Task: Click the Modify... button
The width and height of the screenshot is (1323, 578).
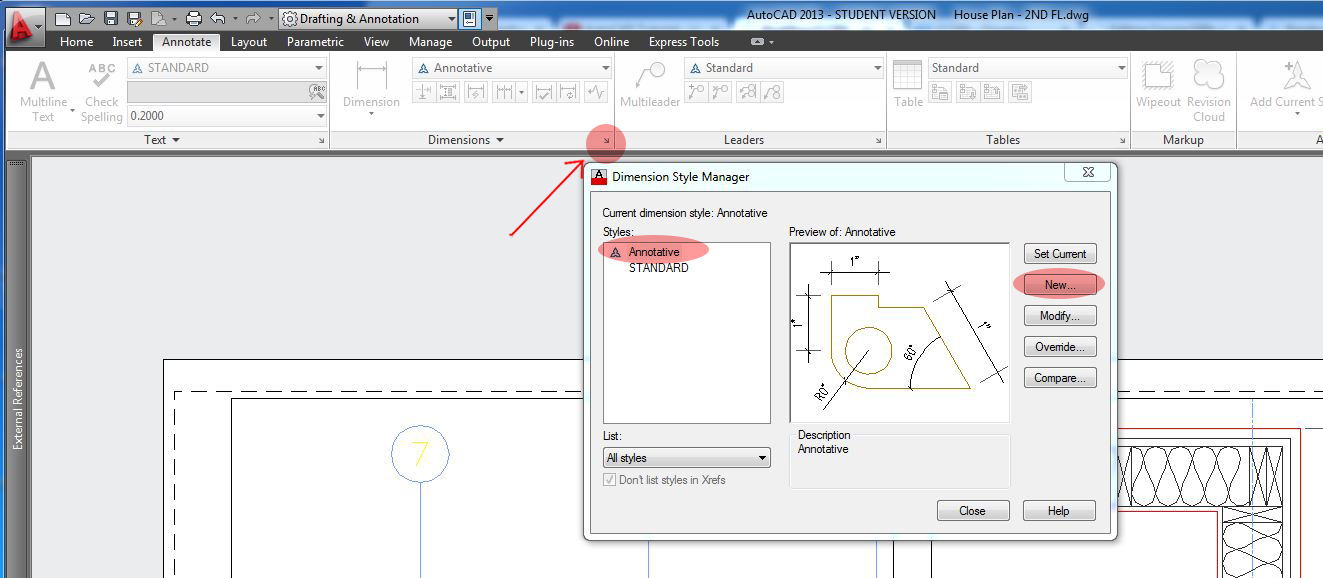Action: [x=1060, y=316]
